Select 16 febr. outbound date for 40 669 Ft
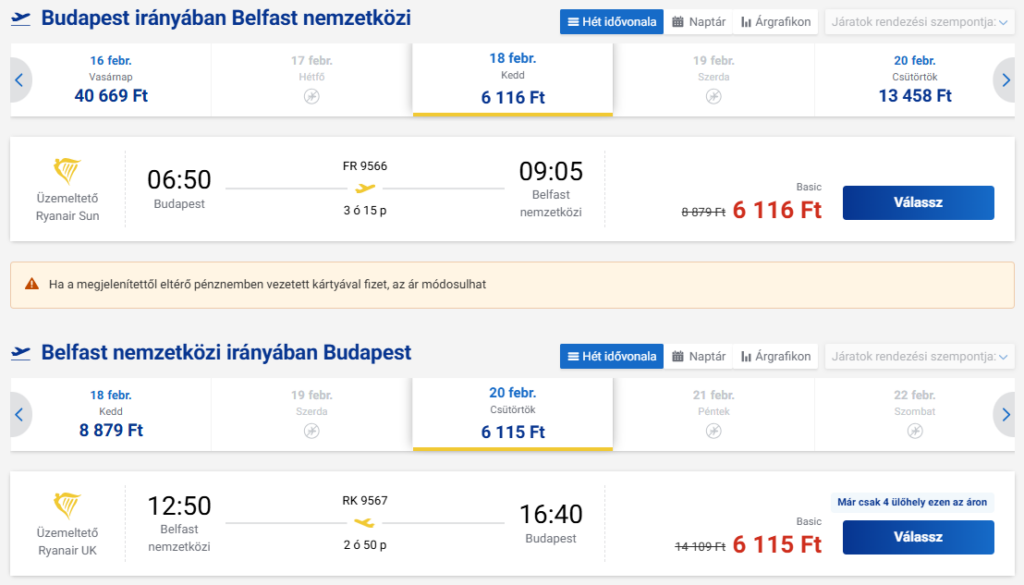1024x585 pixels. tap(111, 80)
